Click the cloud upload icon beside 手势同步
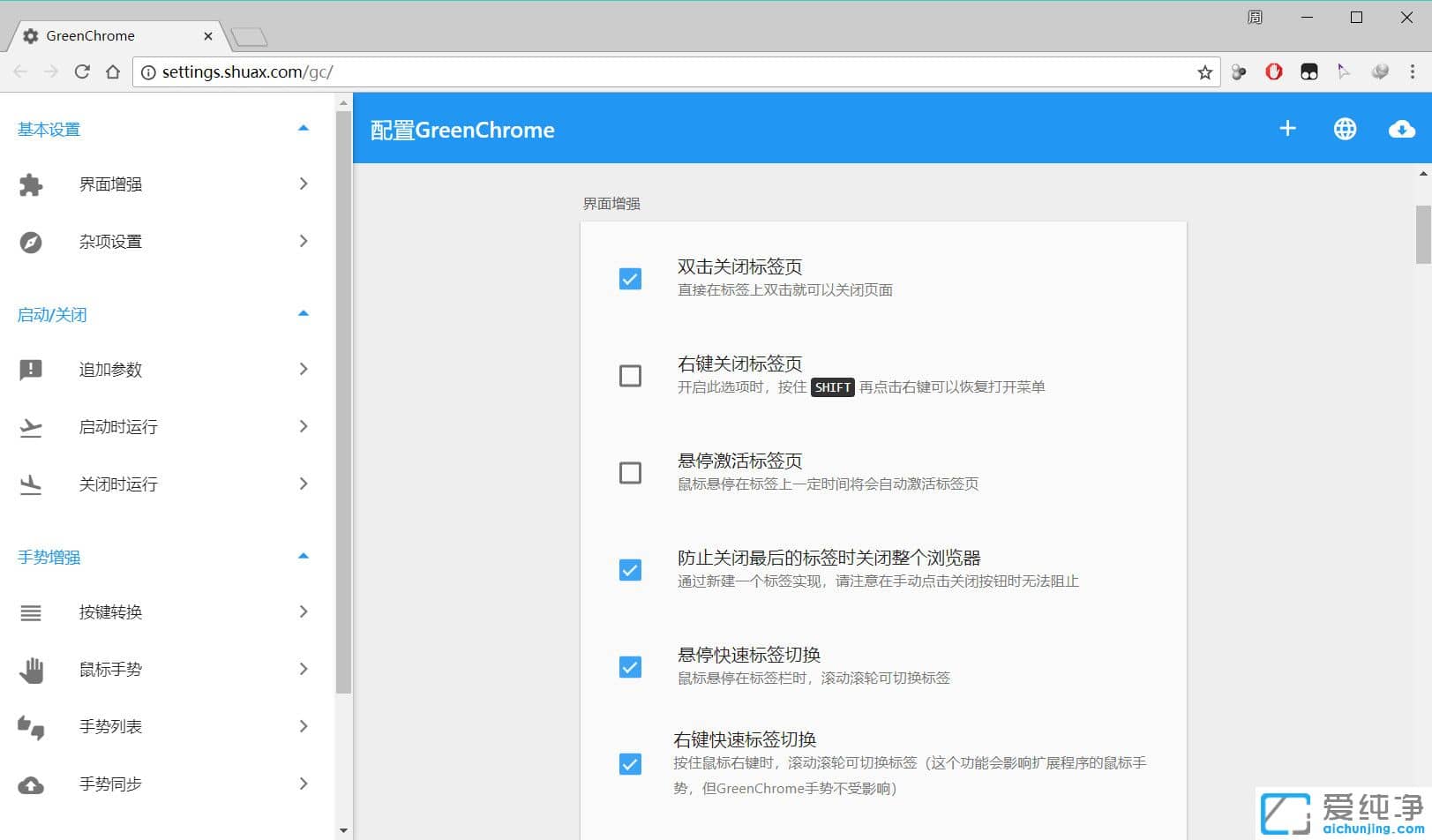This screenshot has height=840, width=1432. (x=31, y=784)
